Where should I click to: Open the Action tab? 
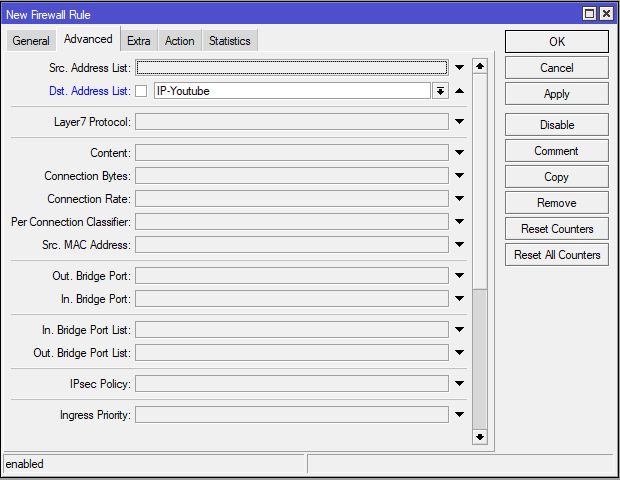180,41
